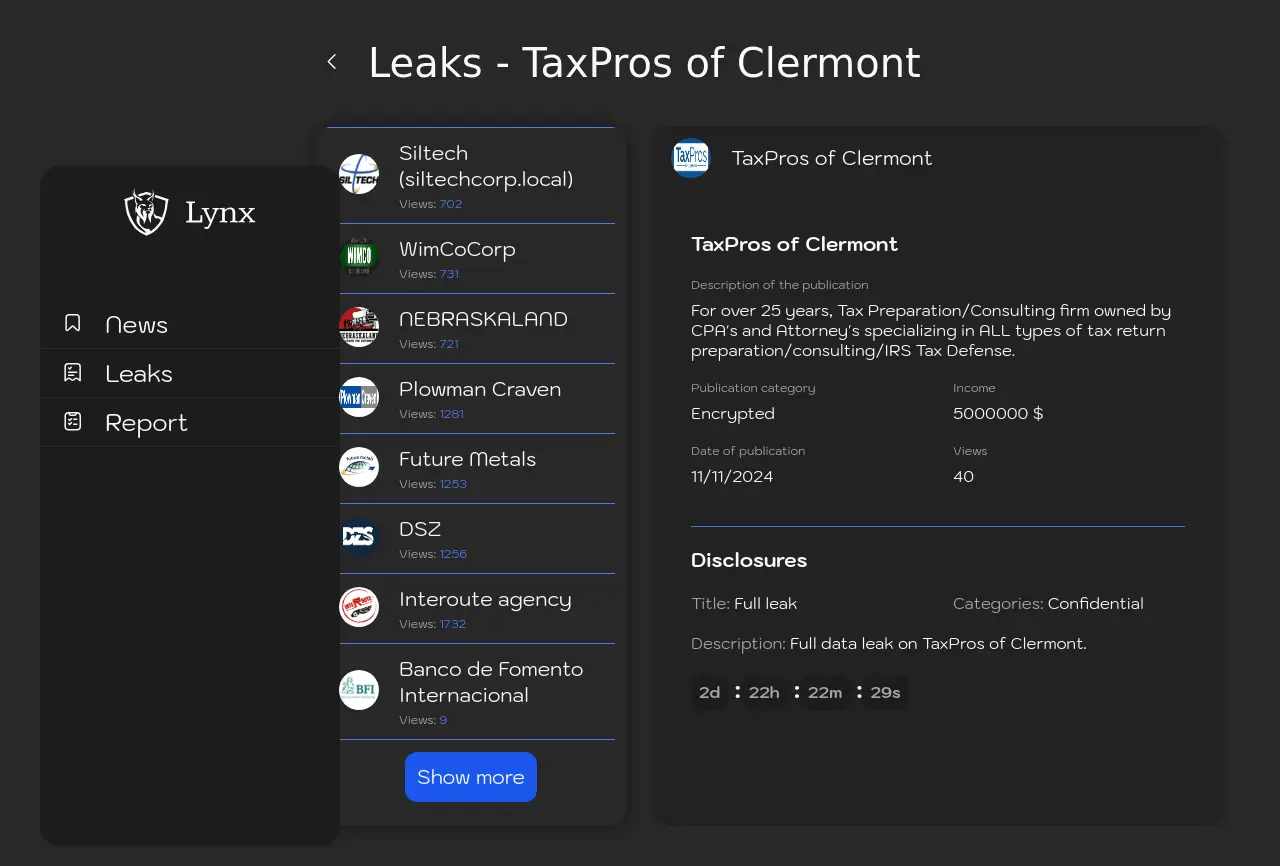Click the Report checklist icon

point(73,422)
